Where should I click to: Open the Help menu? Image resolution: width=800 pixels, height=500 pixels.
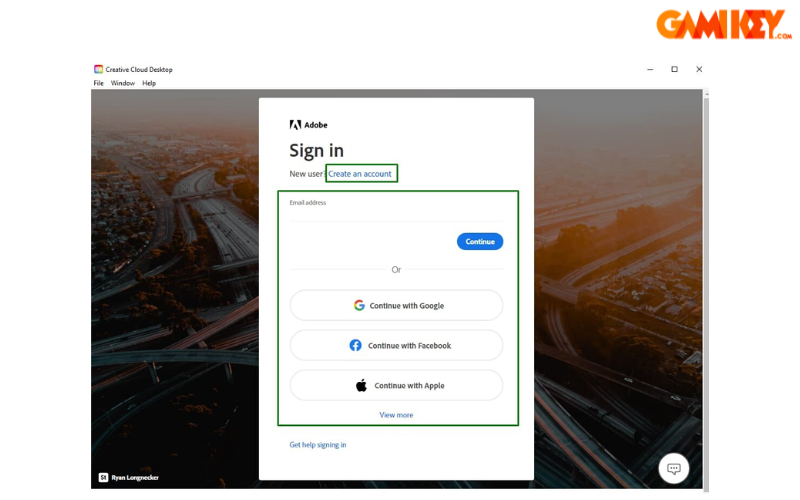tap(149, 83)
